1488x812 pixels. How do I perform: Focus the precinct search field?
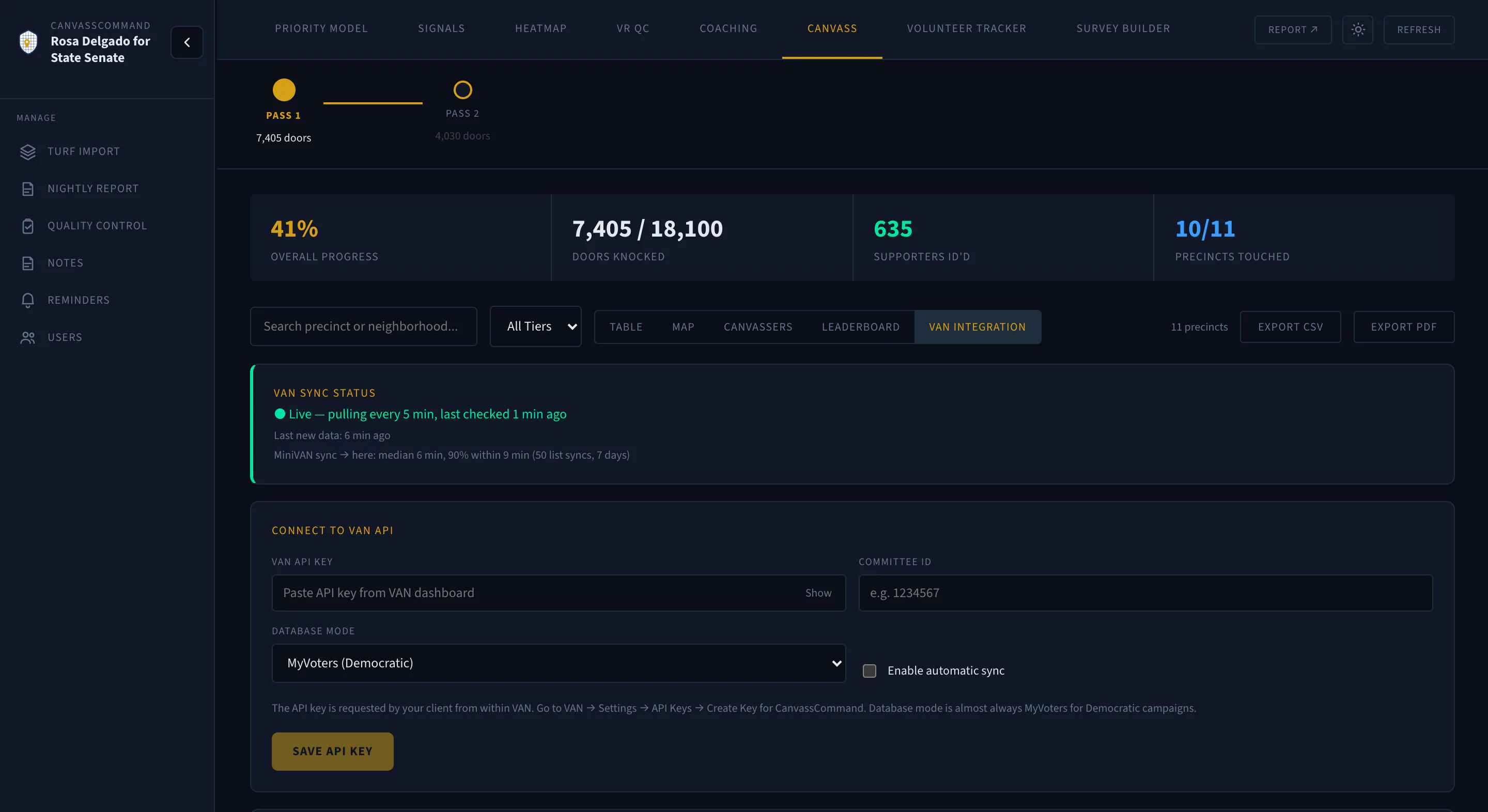pyautogui.click(x=363, y=326)
